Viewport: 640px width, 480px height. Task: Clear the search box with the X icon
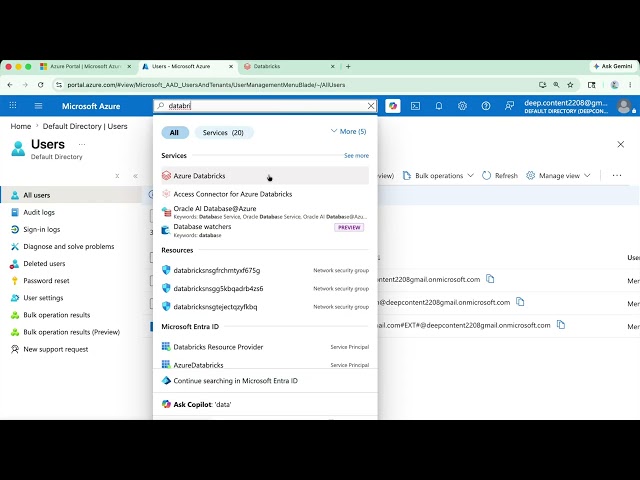point(371,106)
